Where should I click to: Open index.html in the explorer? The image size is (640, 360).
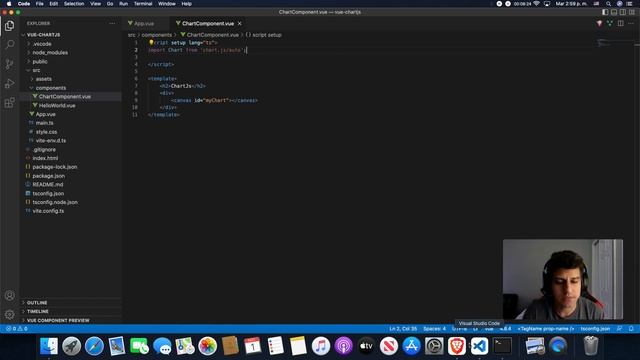coord(45,158)
